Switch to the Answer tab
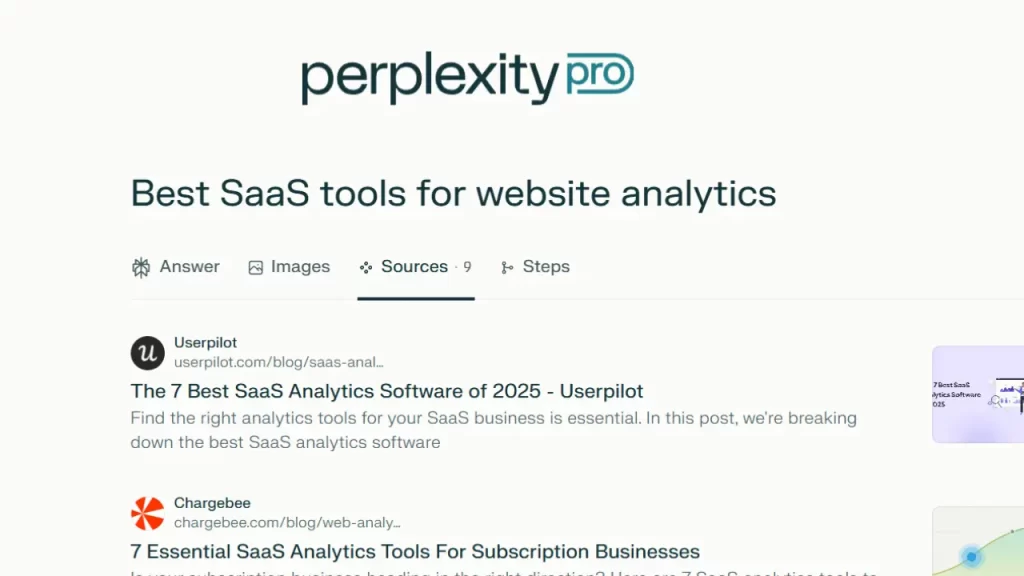The image size is (1024, 576). pos(189,267)
